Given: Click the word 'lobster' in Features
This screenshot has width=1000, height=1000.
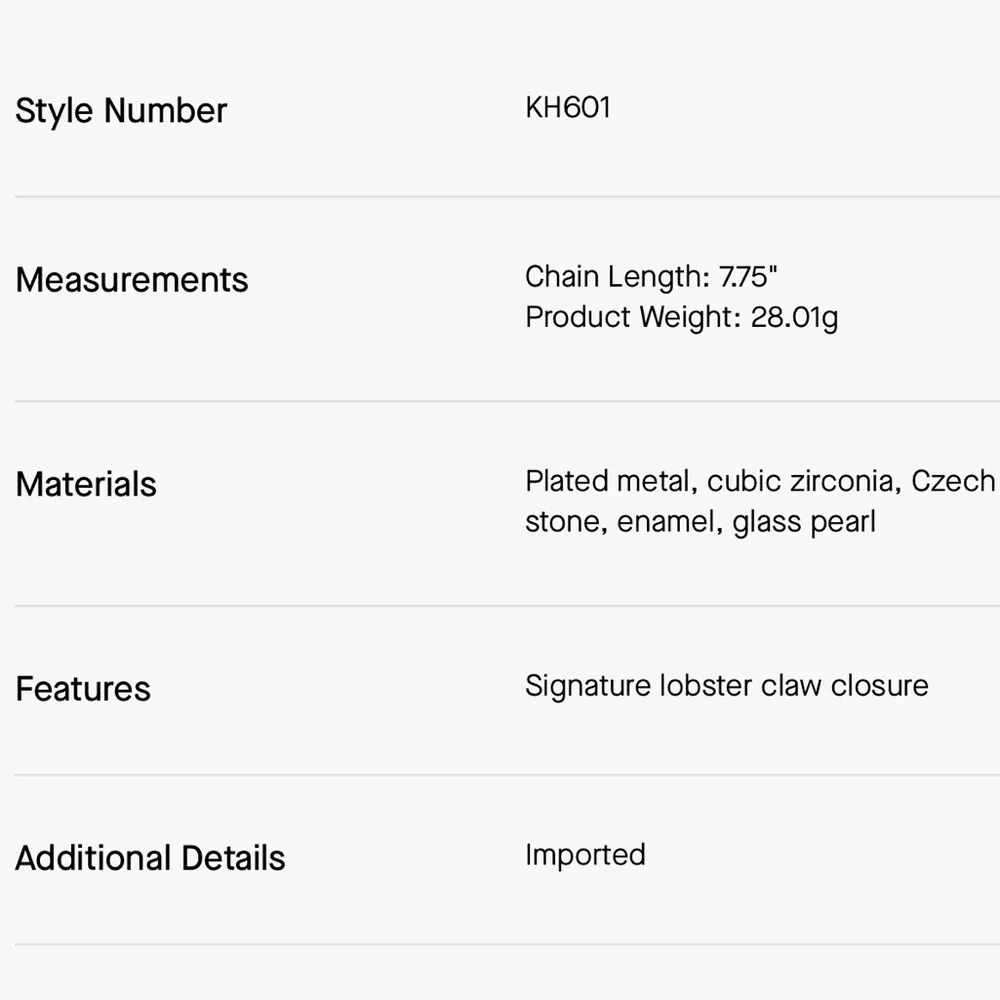Looking at the screenshot, I should (706, 686).
